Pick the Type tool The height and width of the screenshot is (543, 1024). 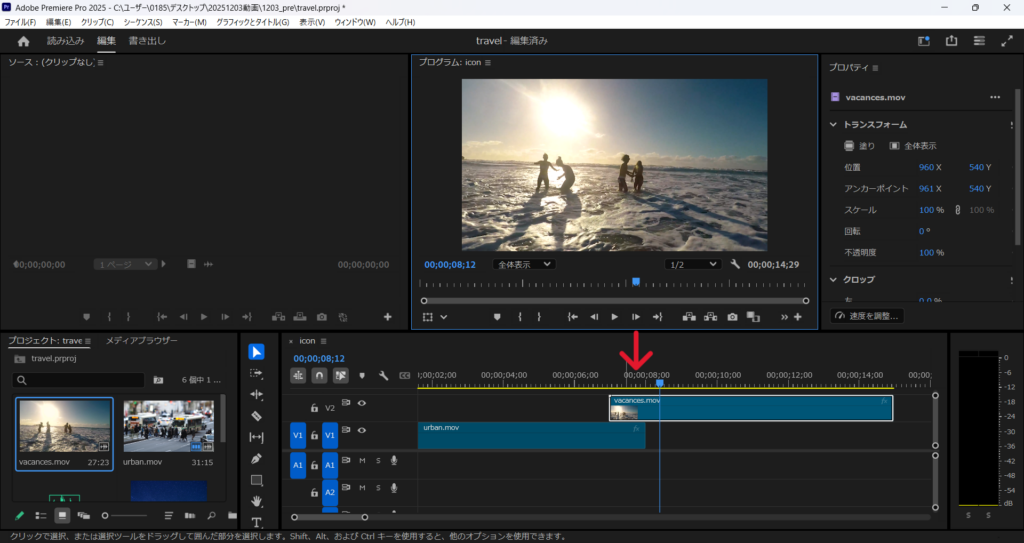pos(256,522)
